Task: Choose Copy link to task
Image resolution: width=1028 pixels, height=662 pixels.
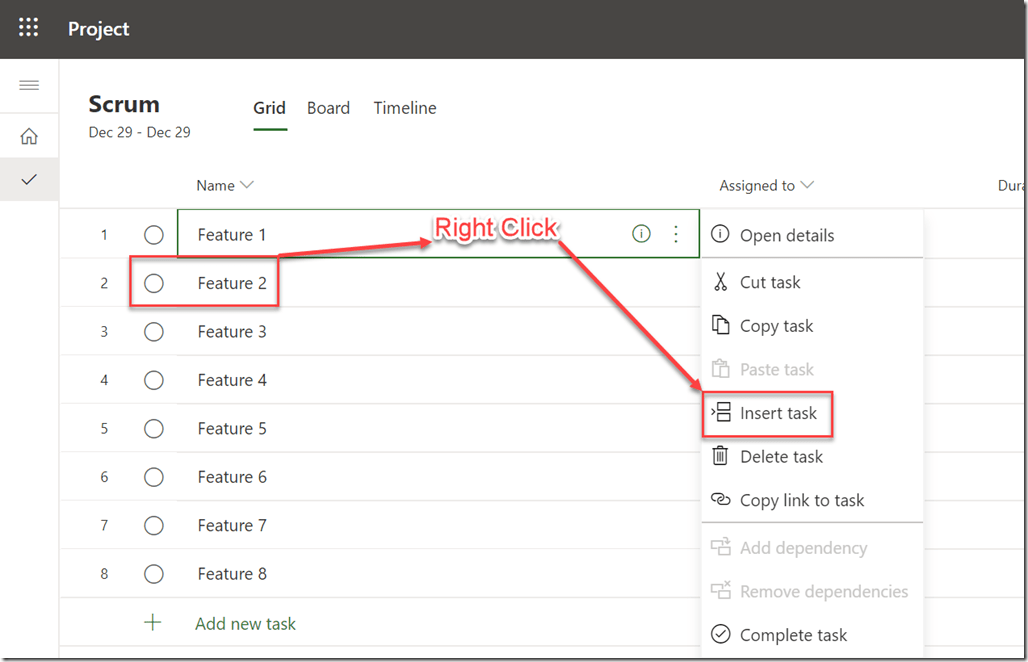Action: 801,500
